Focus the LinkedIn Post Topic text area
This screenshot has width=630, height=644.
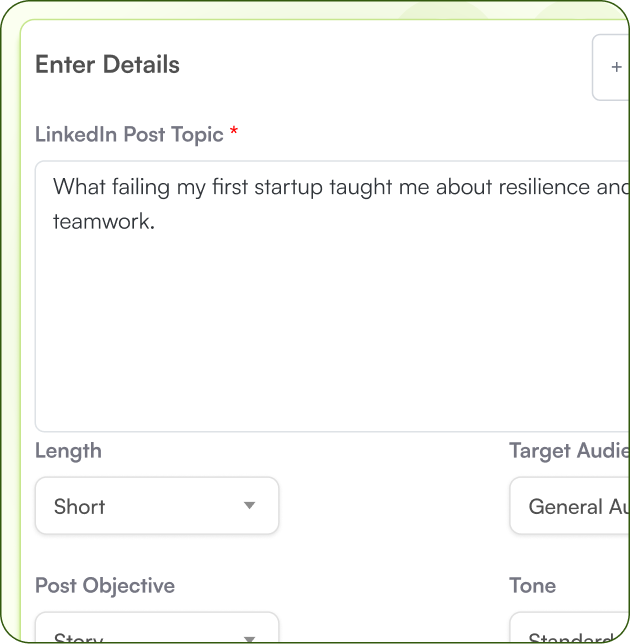coord(330,330)
